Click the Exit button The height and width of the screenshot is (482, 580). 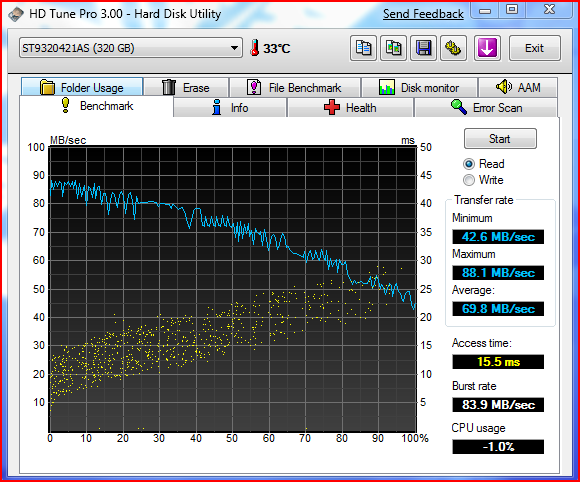click(x=535, y=48)
